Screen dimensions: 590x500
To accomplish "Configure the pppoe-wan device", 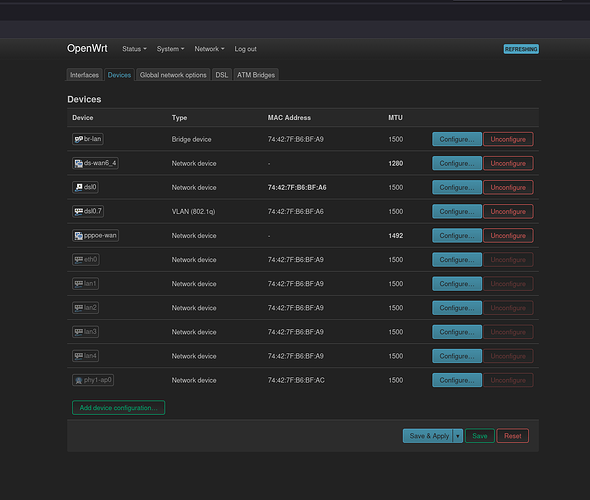I will point(457,236).
